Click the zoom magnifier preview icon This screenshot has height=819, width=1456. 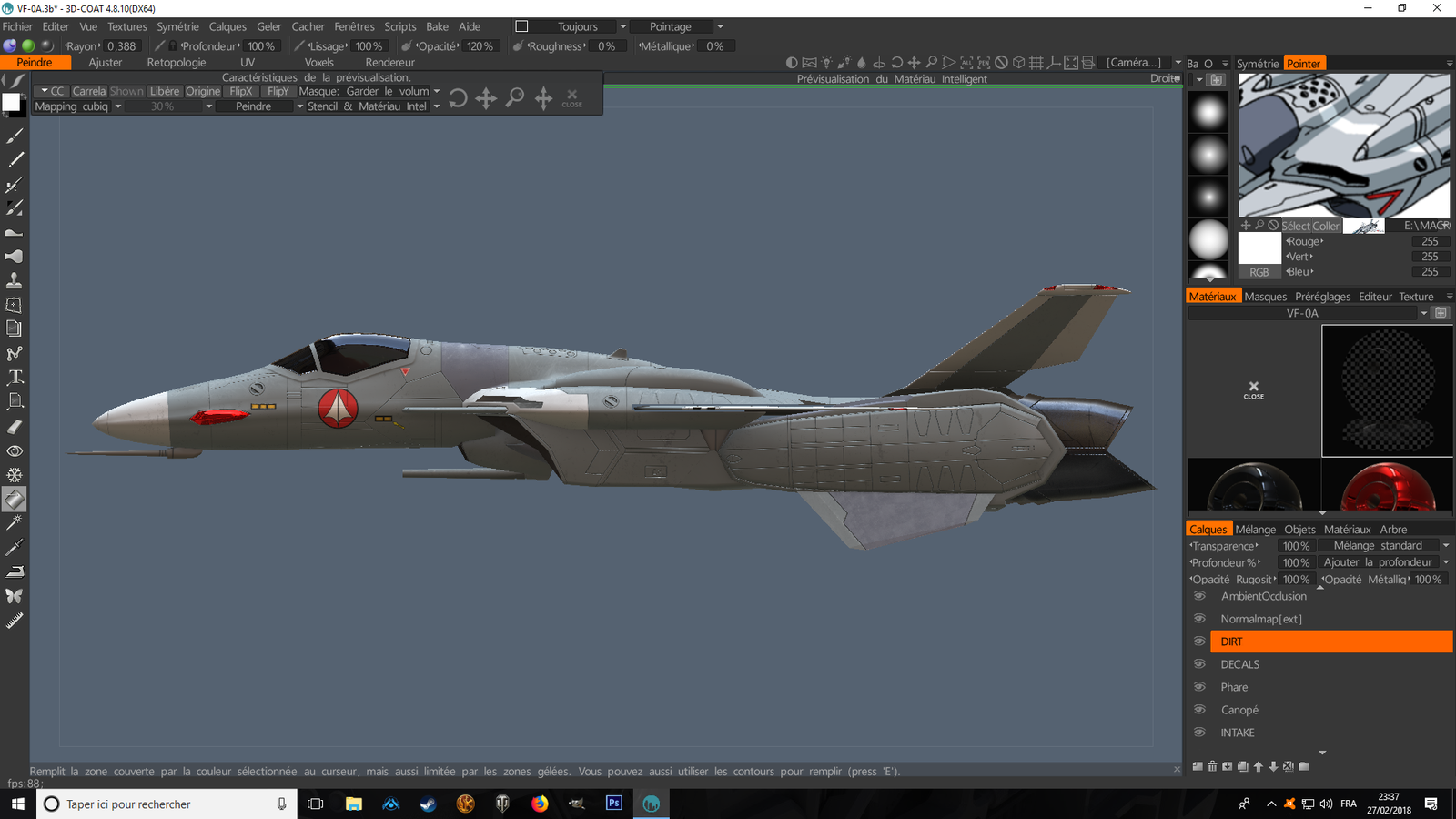(x=515, y=97)
